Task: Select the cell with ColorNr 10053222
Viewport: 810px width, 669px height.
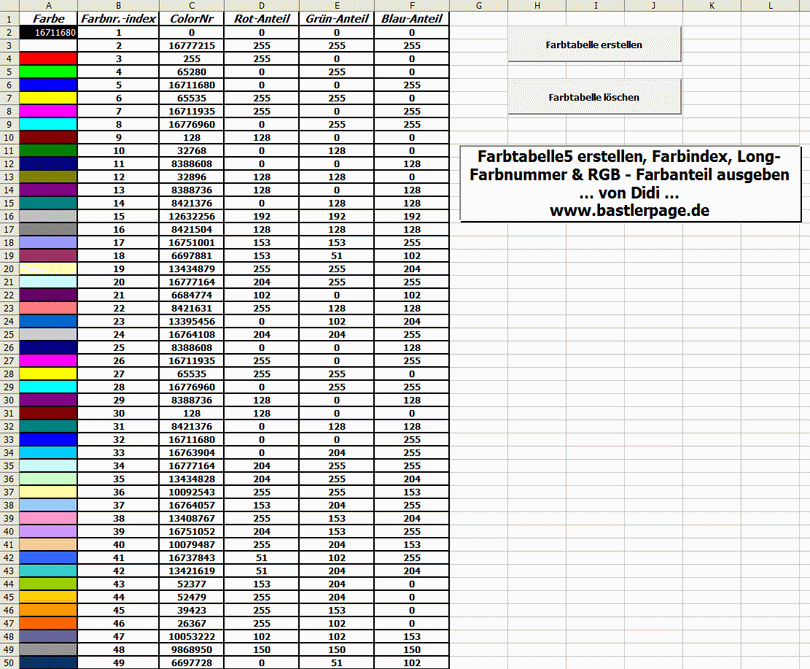Action: tap(192, 636)
